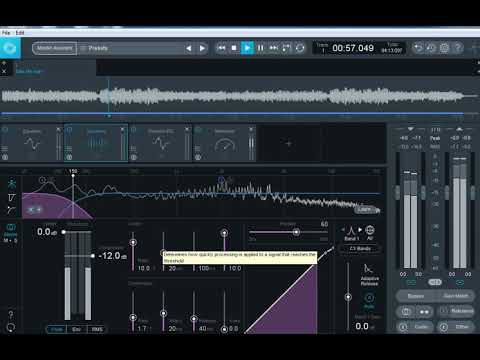Open the Reference panel
The width and height of the screenshot is (480, 360).
click(456, 311)
